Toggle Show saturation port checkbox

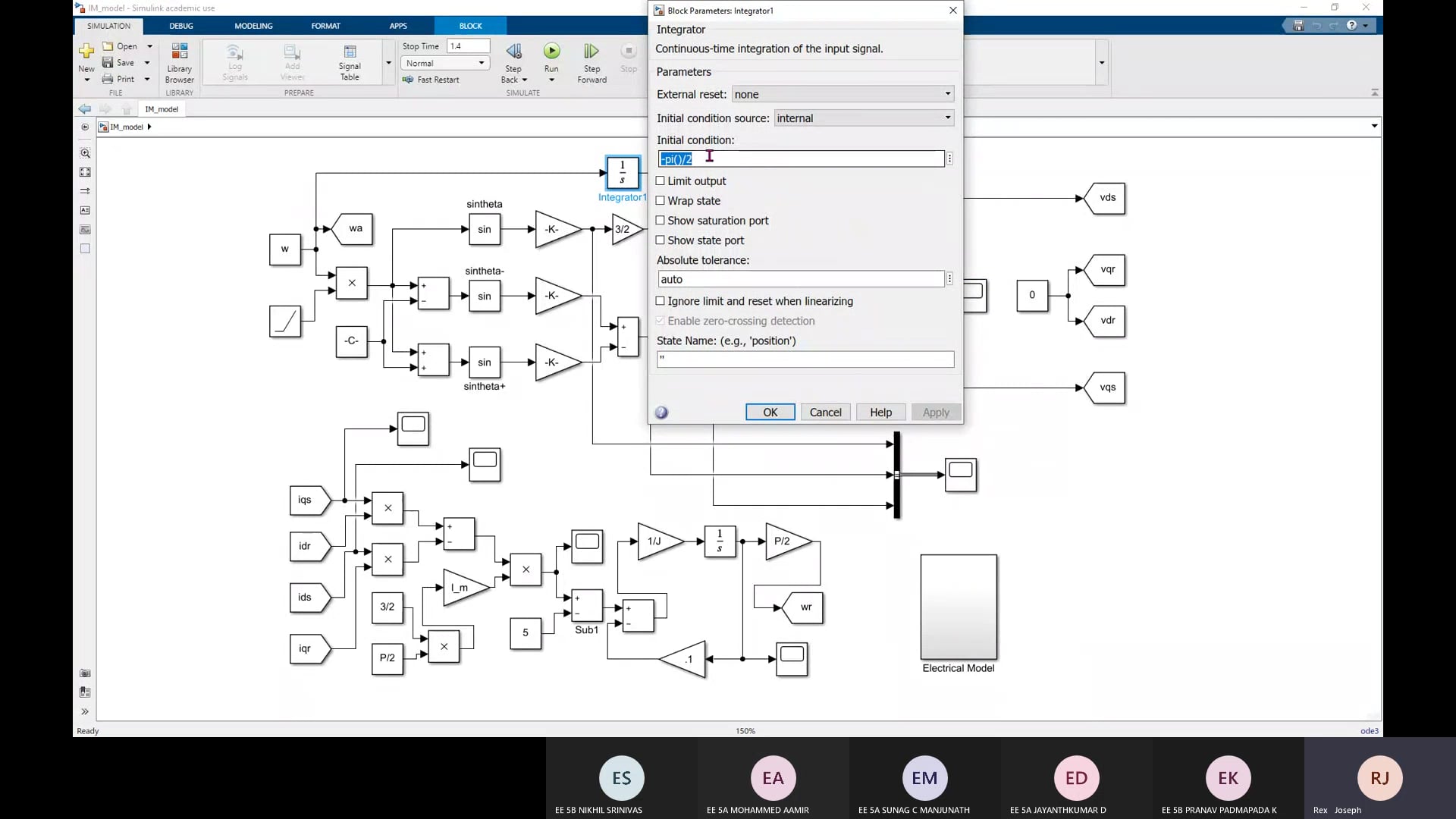coord(661,221)
